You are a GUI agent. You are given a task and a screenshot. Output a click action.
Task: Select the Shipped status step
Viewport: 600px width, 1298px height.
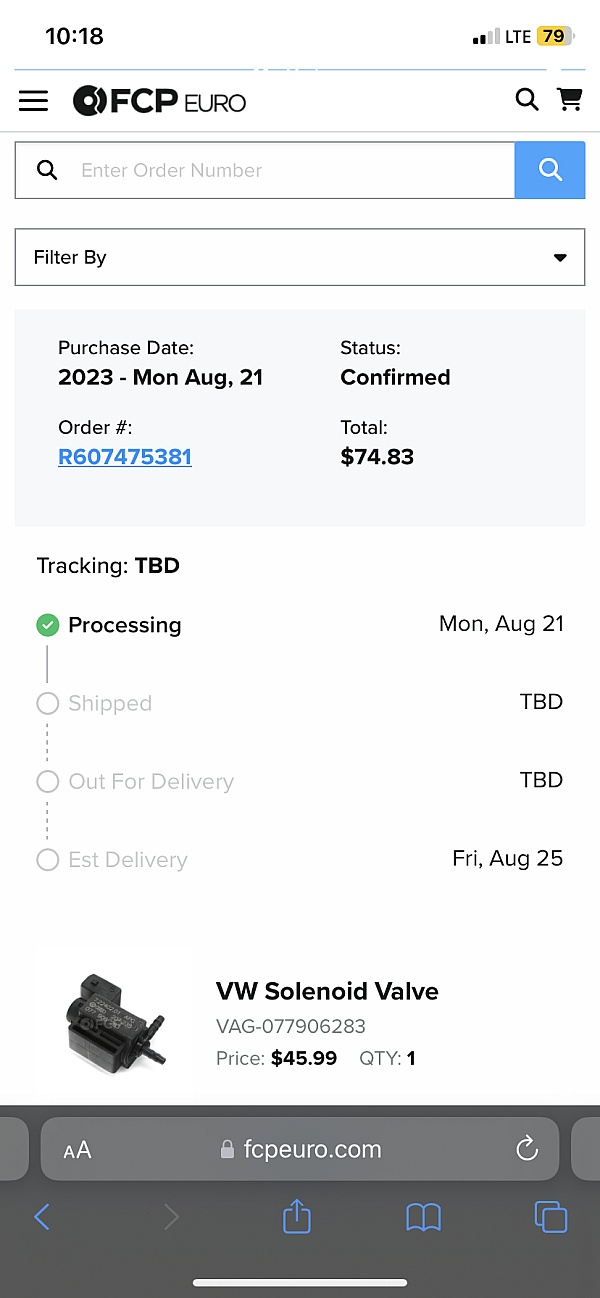pyautogui.click(x=109, y=703)
